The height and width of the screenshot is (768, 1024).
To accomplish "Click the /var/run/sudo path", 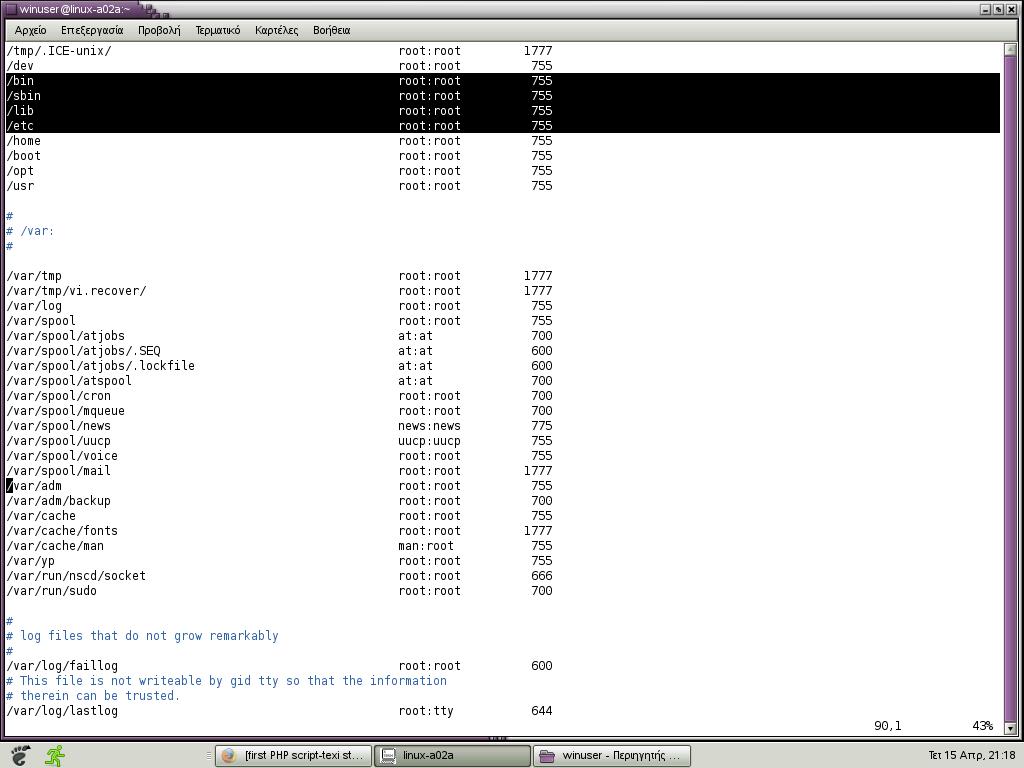I will click(x=52, y=592).
